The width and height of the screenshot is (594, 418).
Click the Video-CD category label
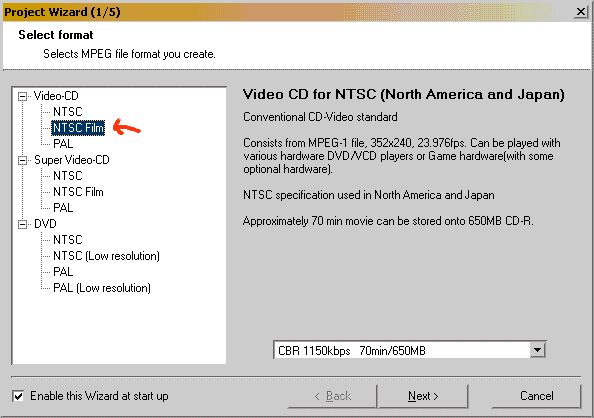[x=56, y=96]
